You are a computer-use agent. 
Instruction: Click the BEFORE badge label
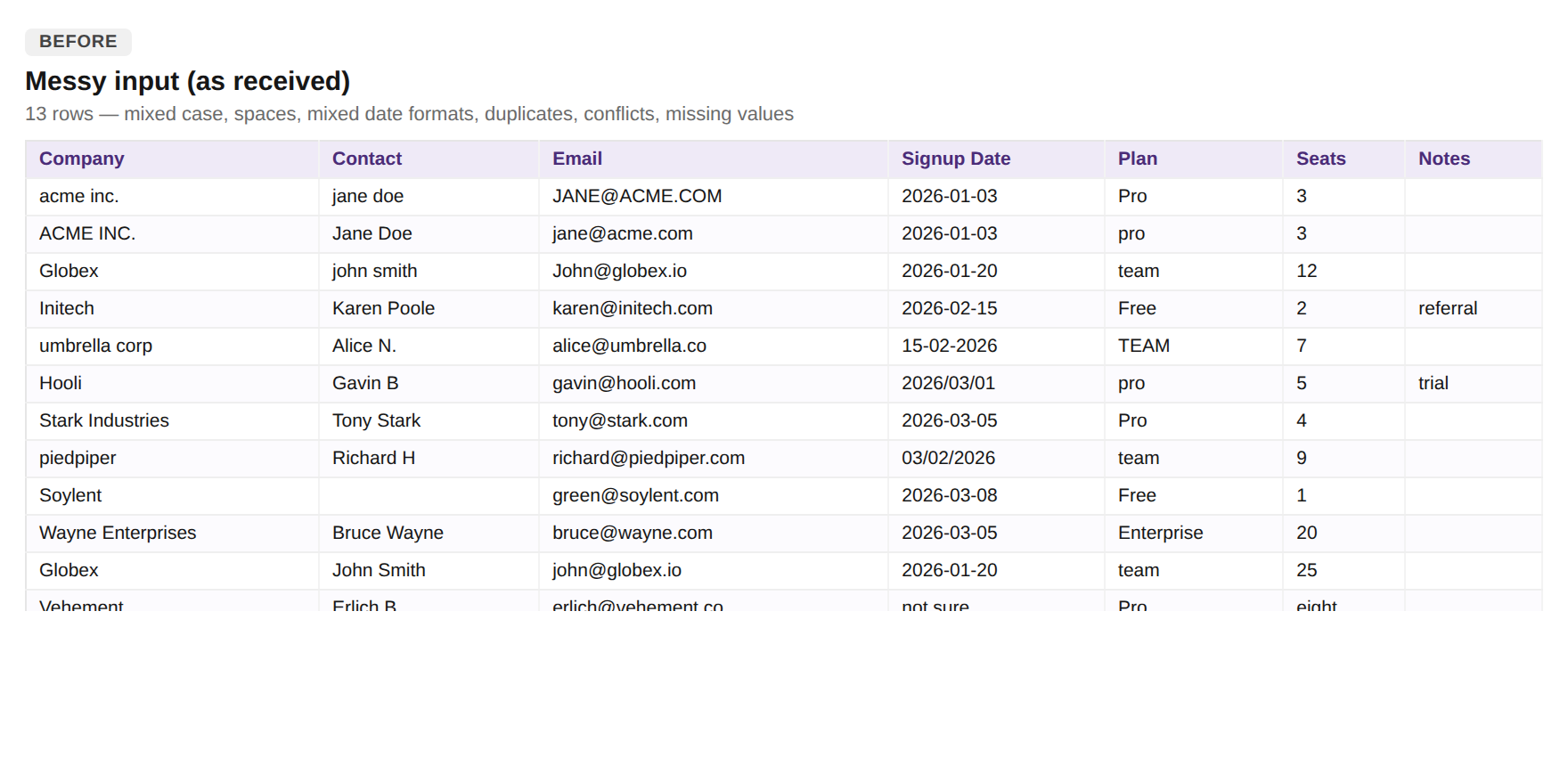(78, 42)
